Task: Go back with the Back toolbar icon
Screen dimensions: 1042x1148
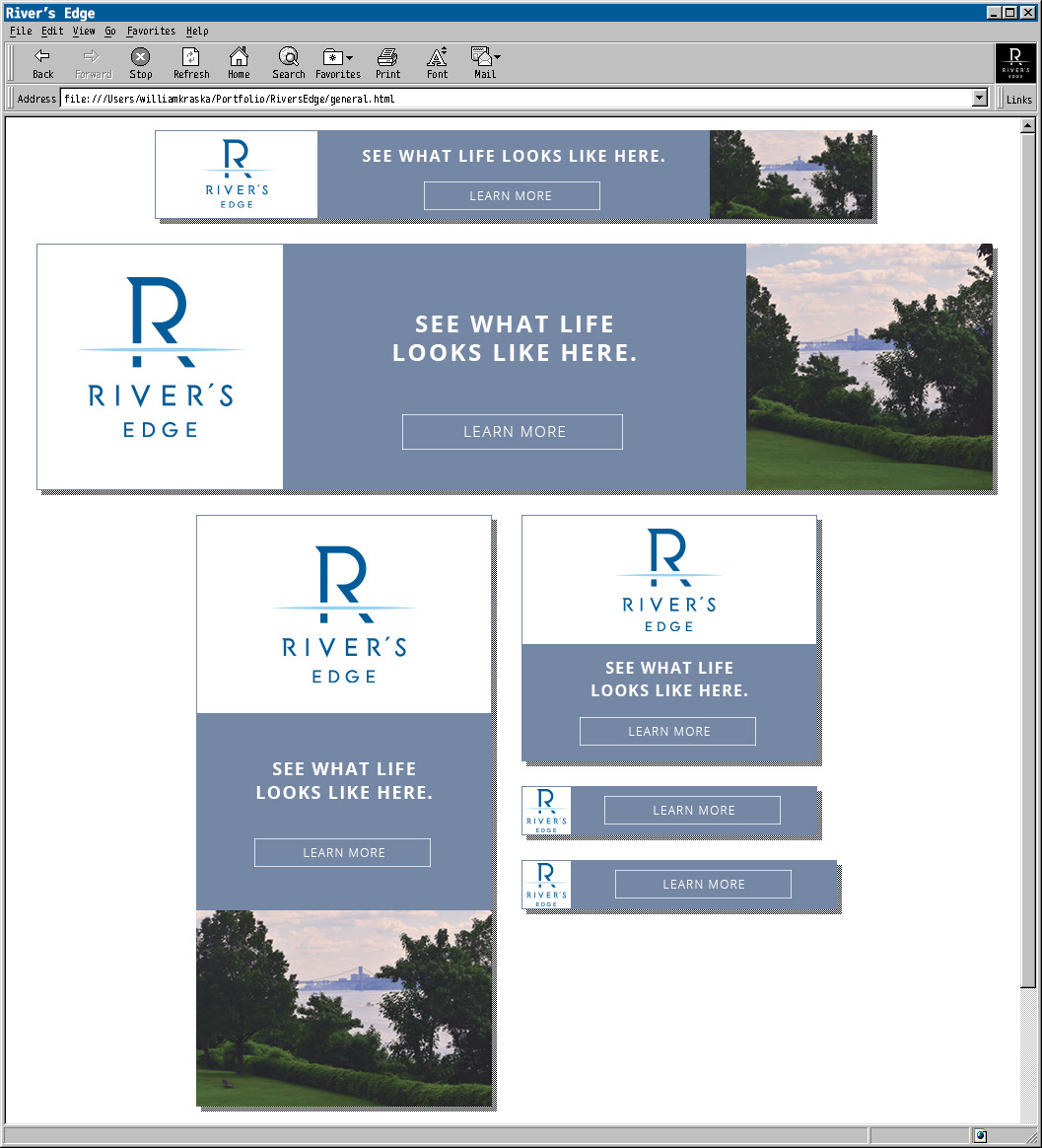Action: click(x=42, y=63)
